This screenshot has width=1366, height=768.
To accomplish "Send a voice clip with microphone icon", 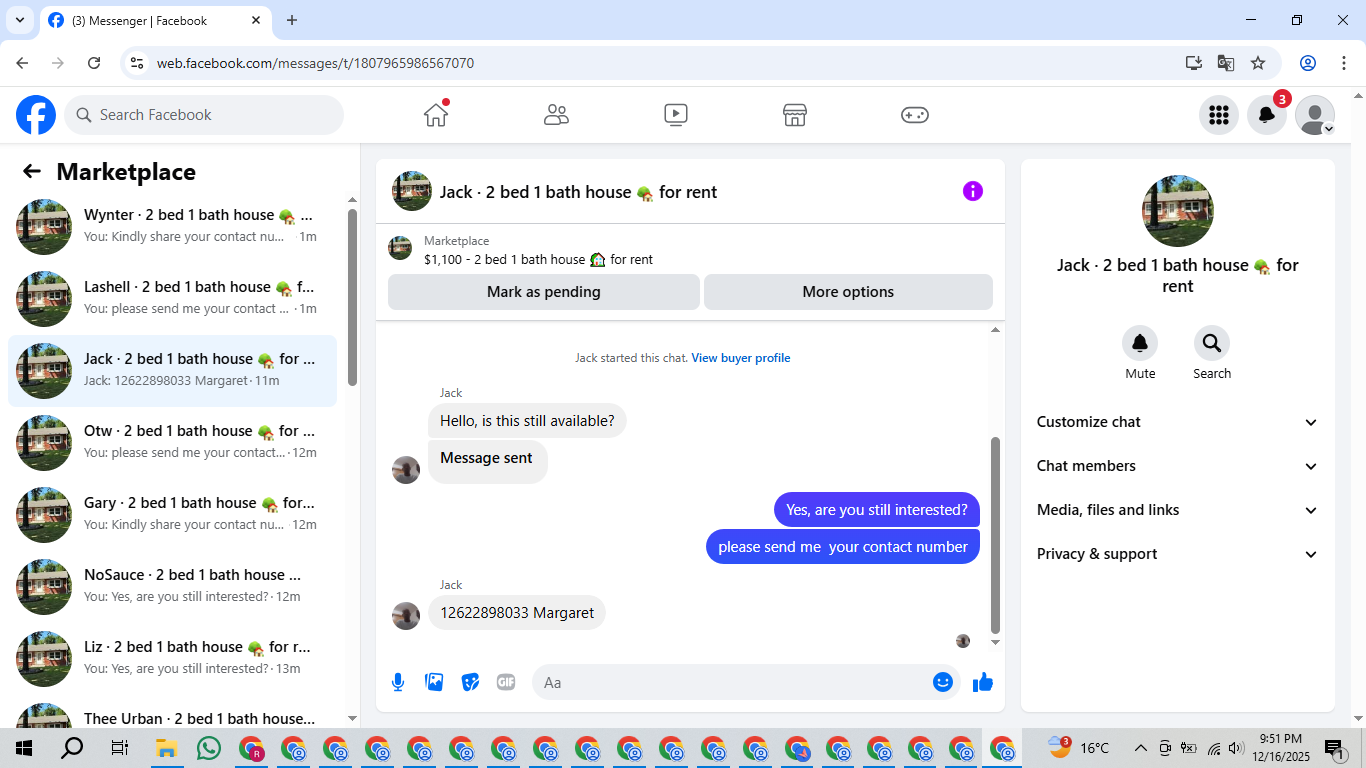I will pyautogui.click(x=398, y=682).
